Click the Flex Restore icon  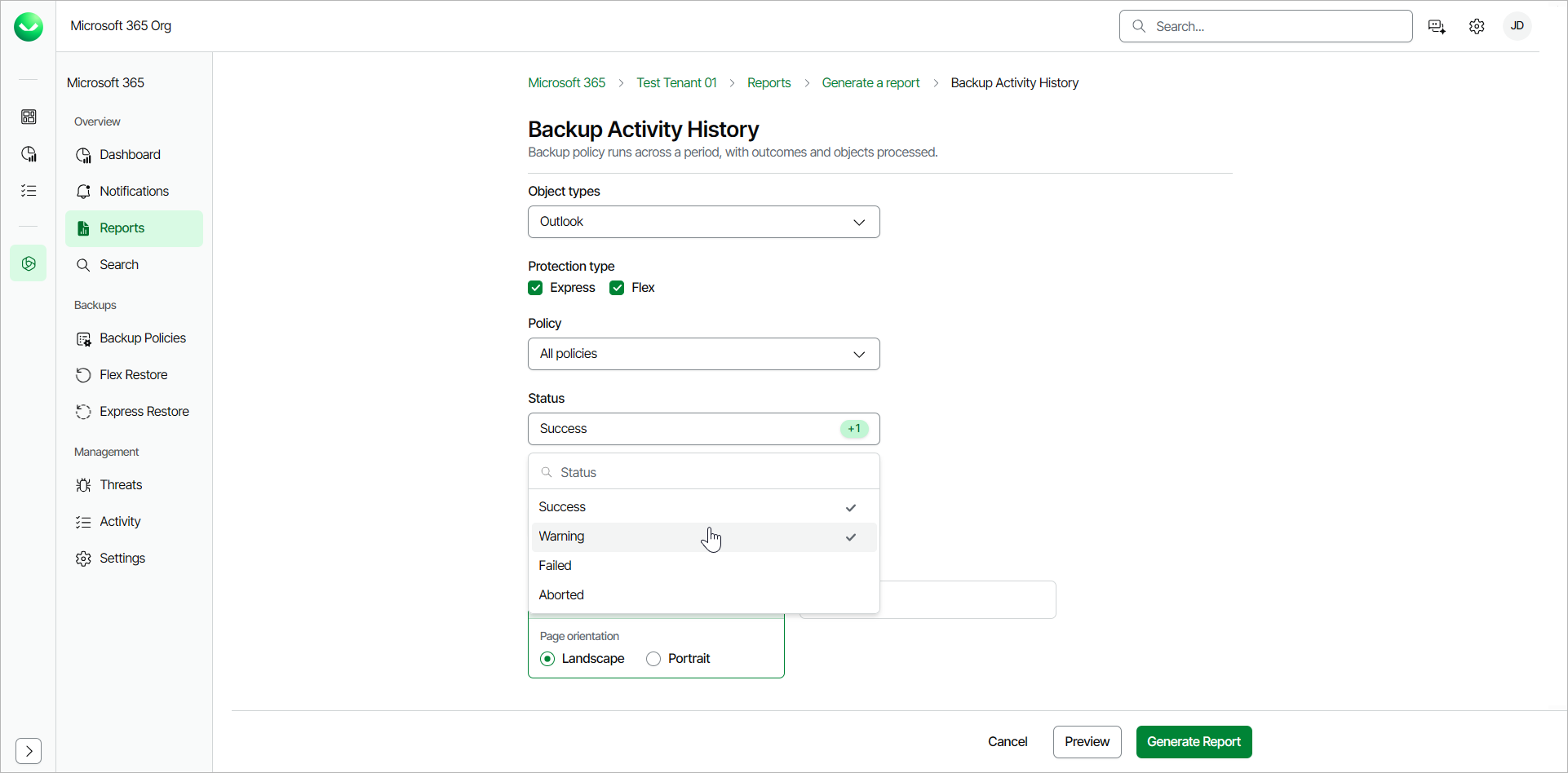pos(83,375)
